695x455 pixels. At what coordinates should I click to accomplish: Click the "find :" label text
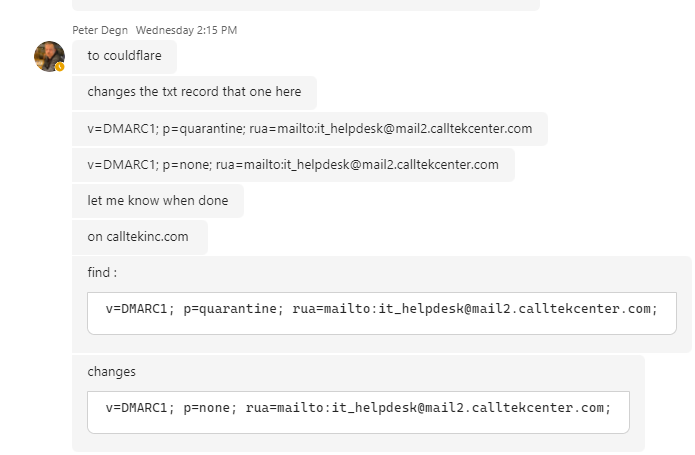(102, 272)
